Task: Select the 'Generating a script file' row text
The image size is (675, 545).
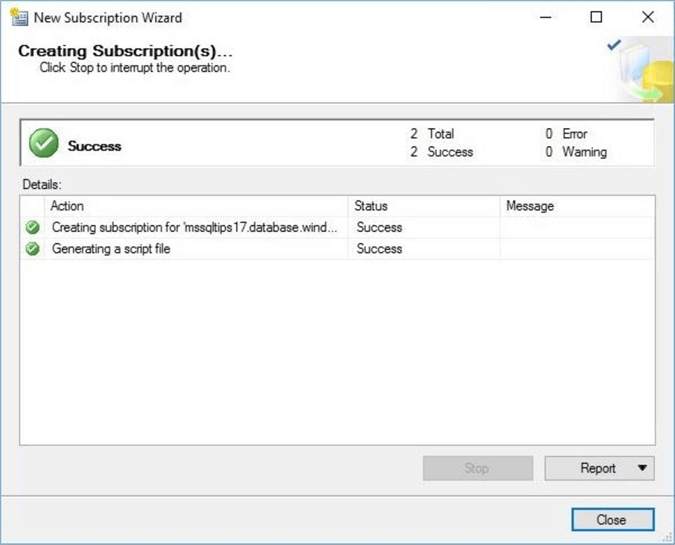Action: point(111,249)
